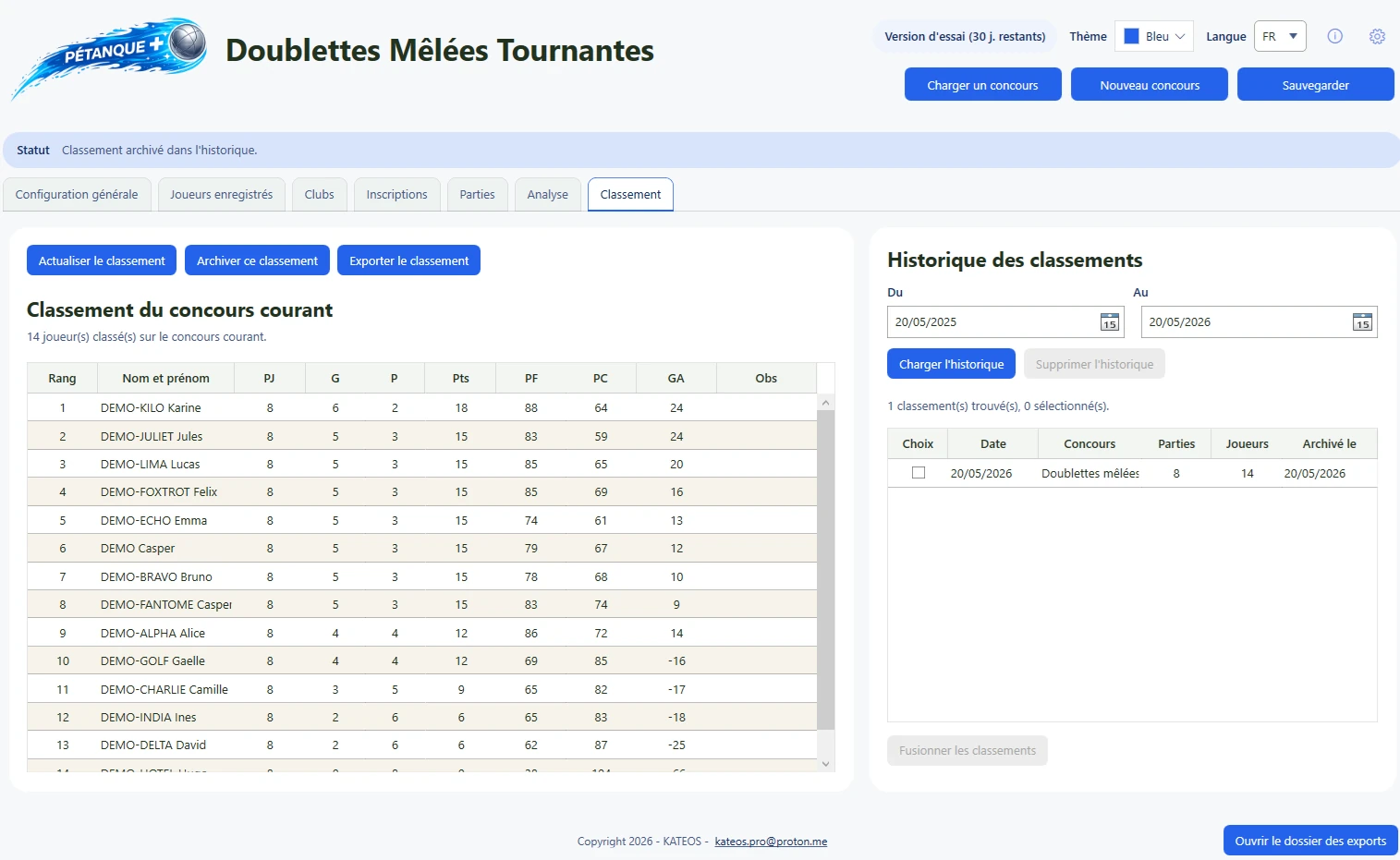Open the Bleu theme dropdown

pyautogui.click(x=1154, y=36)
